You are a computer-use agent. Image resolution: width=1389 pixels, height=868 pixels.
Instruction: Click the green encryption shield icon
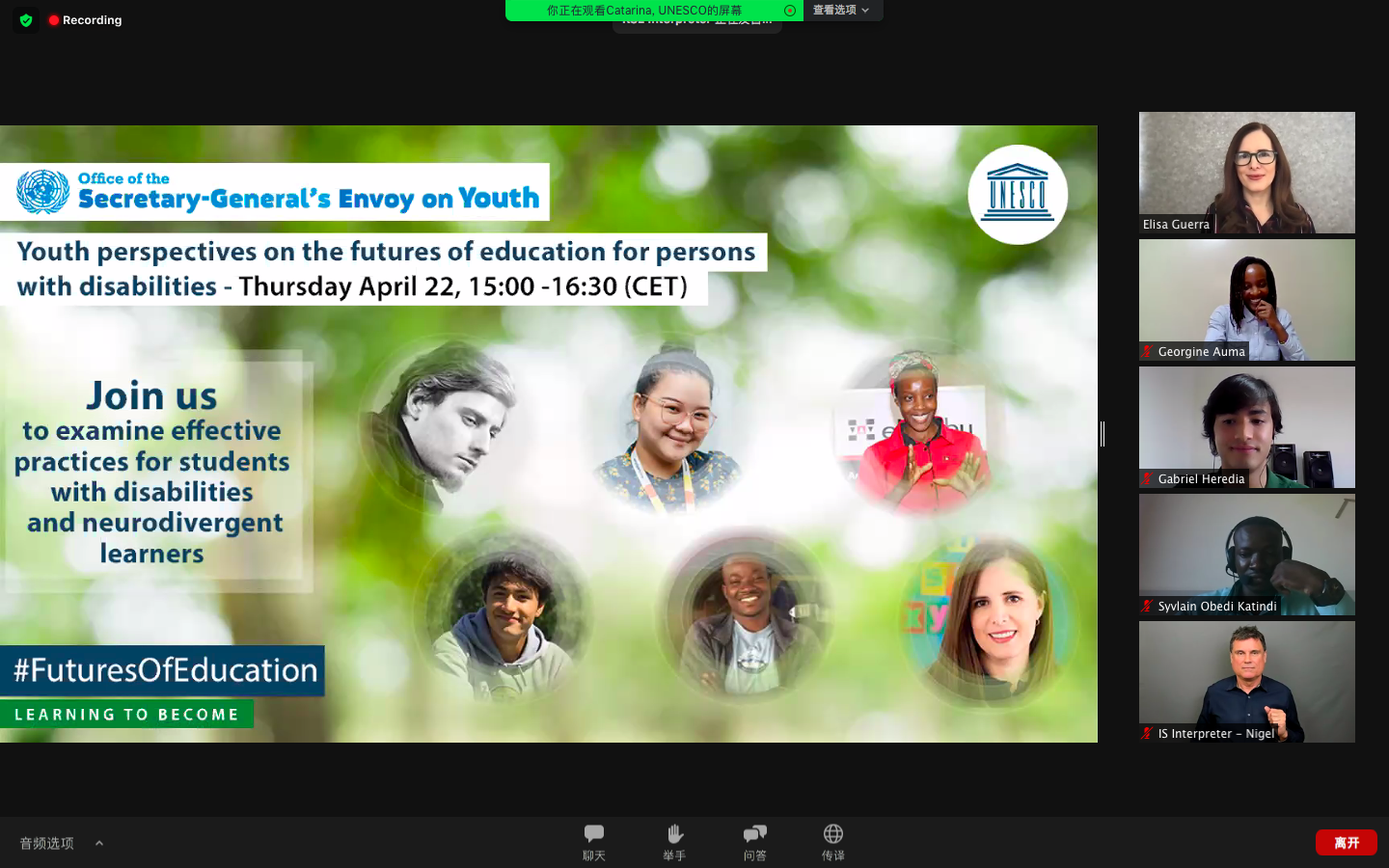(x=26, y=19)
